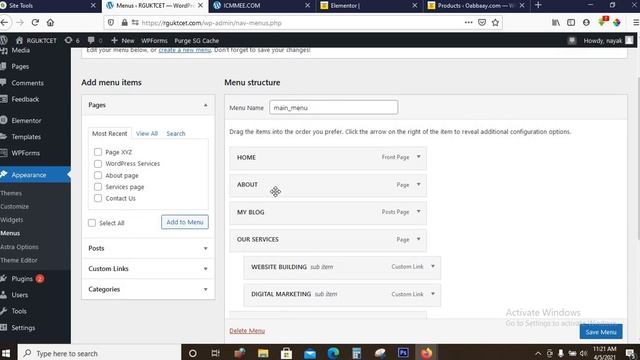Viewport: 640px width, 360px height.
Task: Expand the ABOUT menu item arrow
Action: click(418, 184)
